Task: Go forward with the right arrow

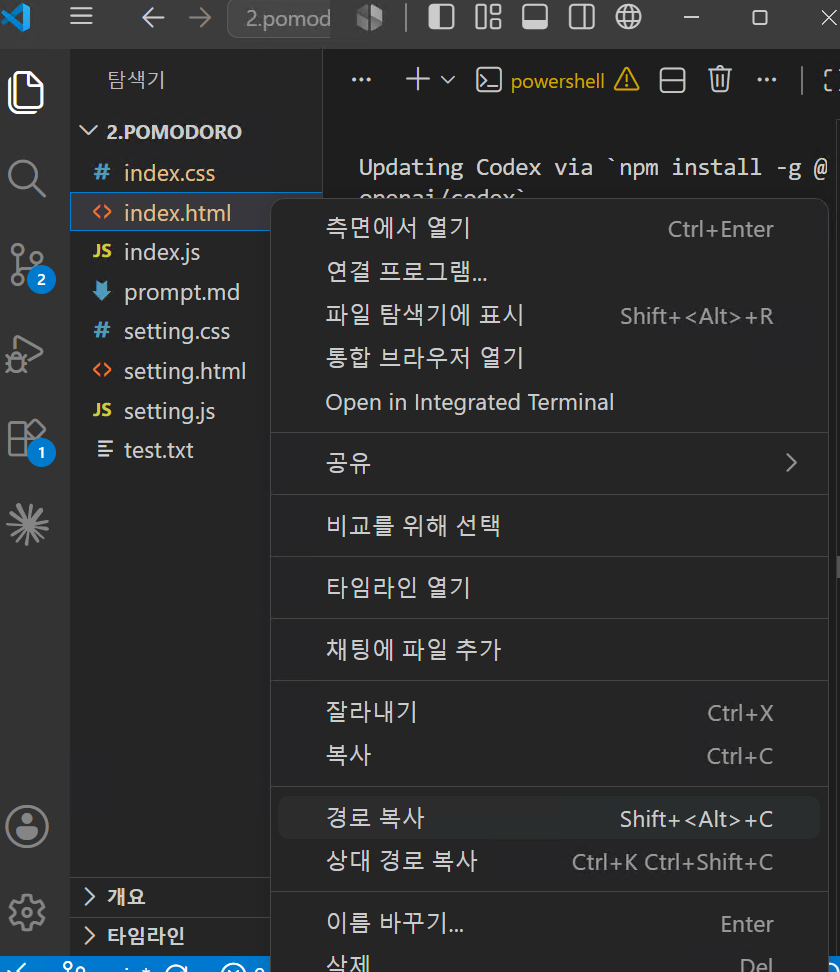Action: tap(200, 17)
